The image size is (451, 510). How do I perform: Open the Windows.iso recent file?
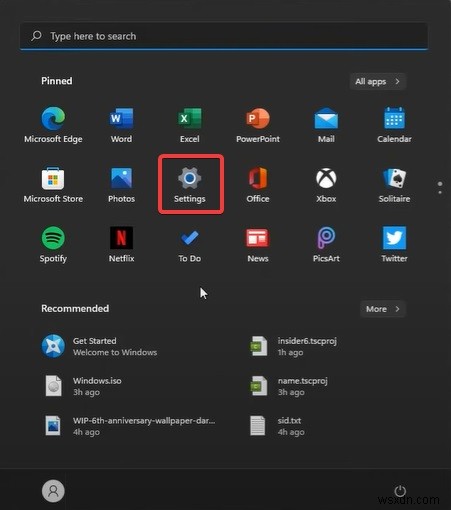click(x=82, y=386)
